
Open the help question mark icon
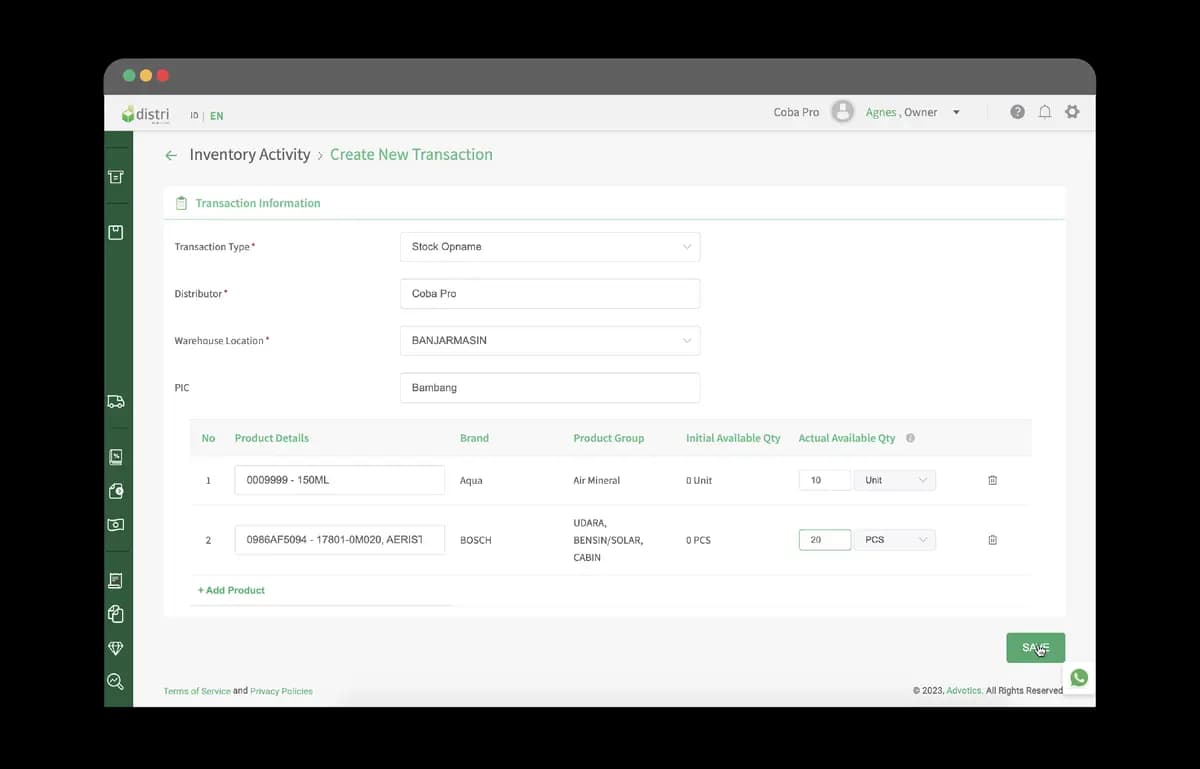click(1017, 112)
